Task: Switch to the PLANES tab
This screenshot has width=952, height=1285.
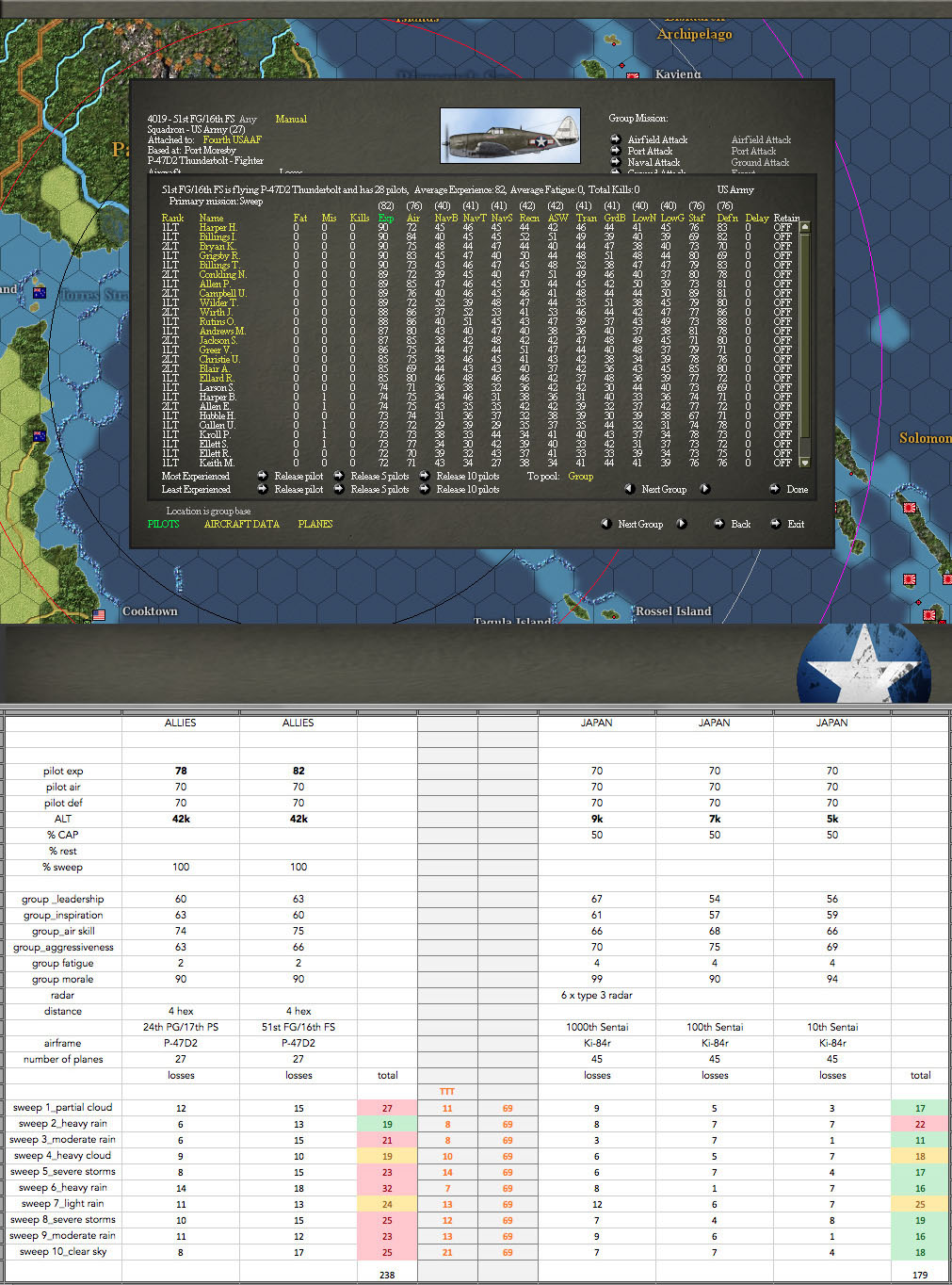Action: pos(315,524)
